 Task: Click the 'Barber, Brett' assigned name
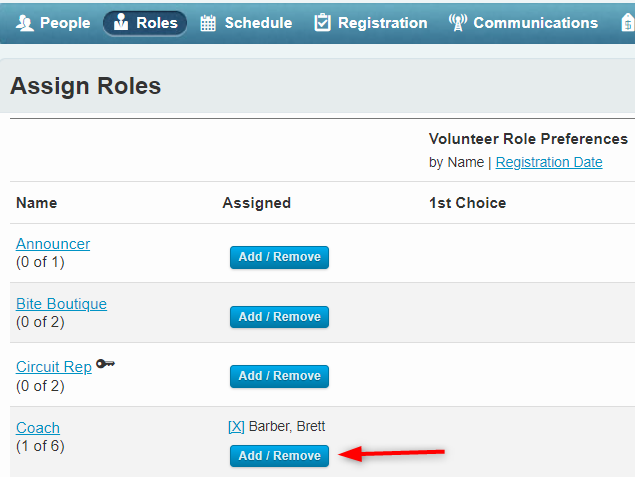(287, 426)
